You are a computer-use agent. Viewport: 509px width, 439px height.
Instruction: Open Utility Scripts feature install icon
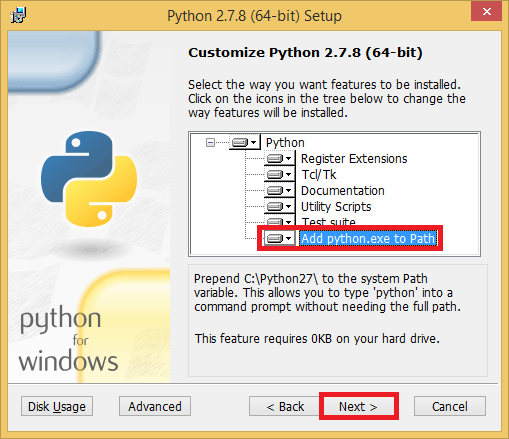point(280,206)
